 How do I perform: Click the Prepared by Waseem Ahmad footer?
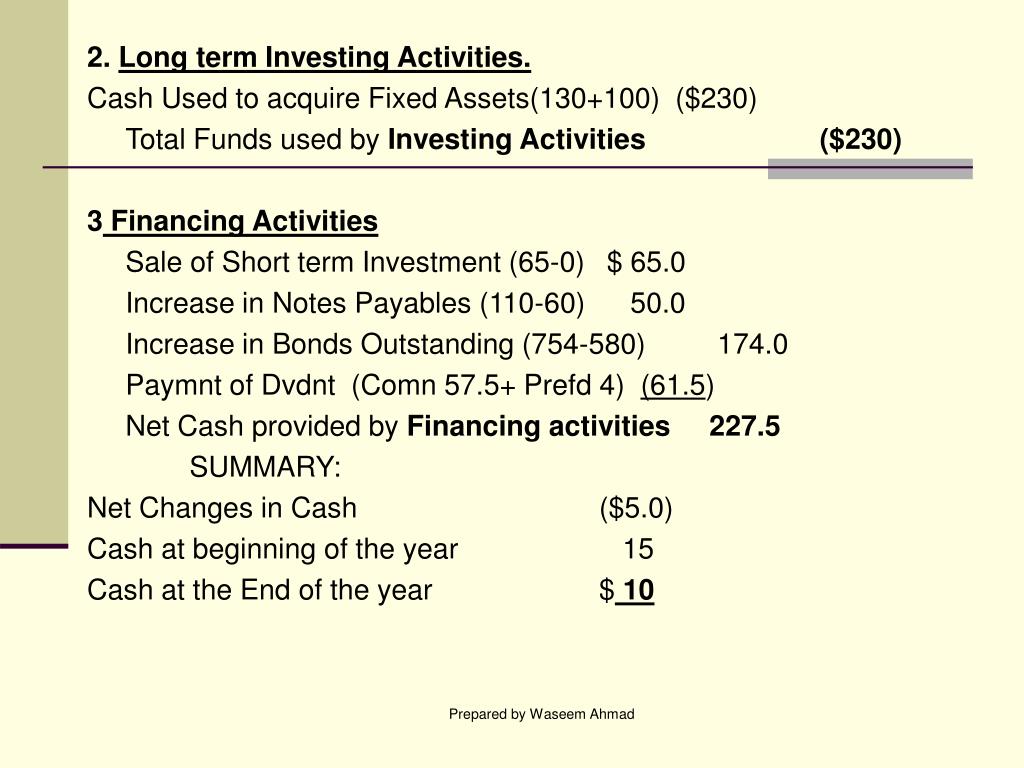pos(541,714)
